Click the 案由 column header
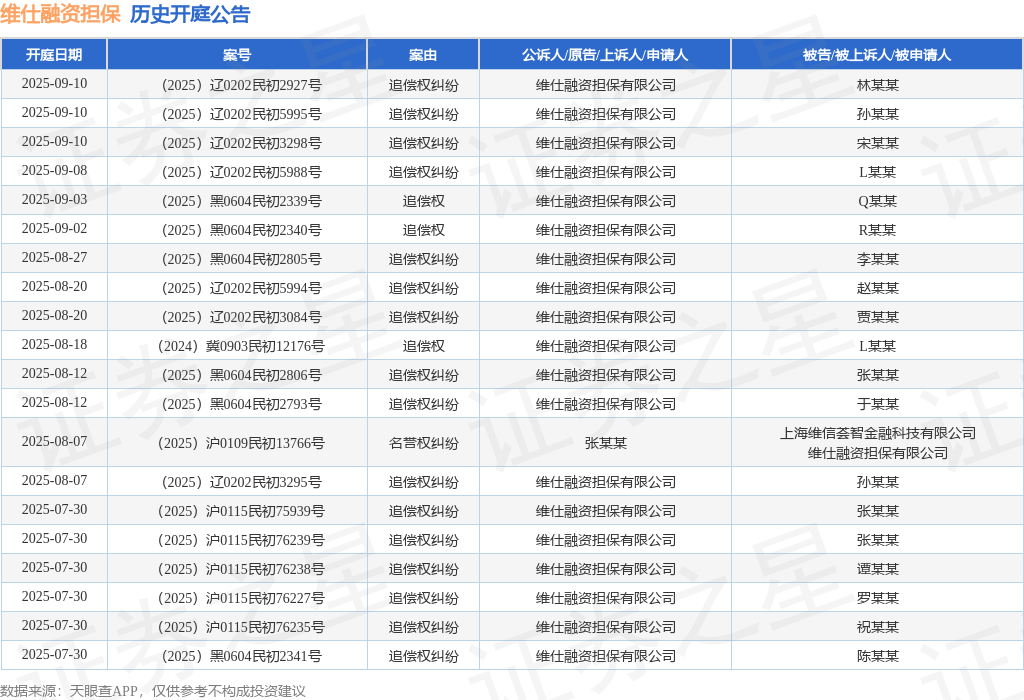 click(423, 55)
